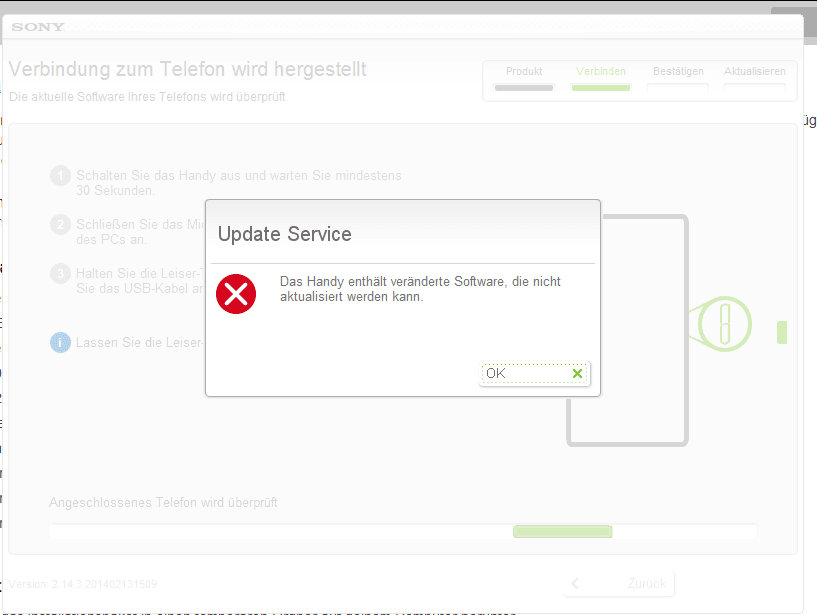Click the step 1 number circle icon
The width and height of the screenshot is (817, 615).
60,176
